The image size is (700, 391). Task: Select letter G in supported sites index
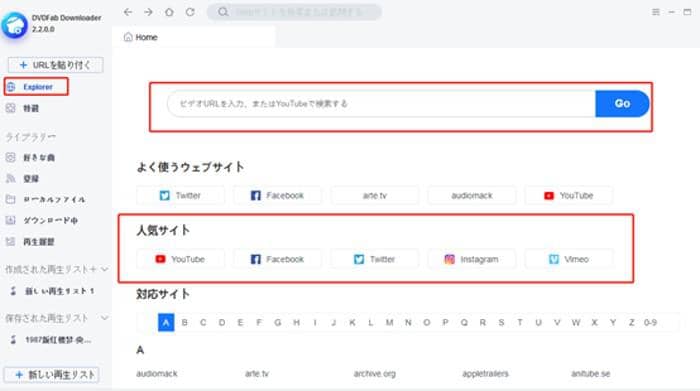(x=278, y=322)
